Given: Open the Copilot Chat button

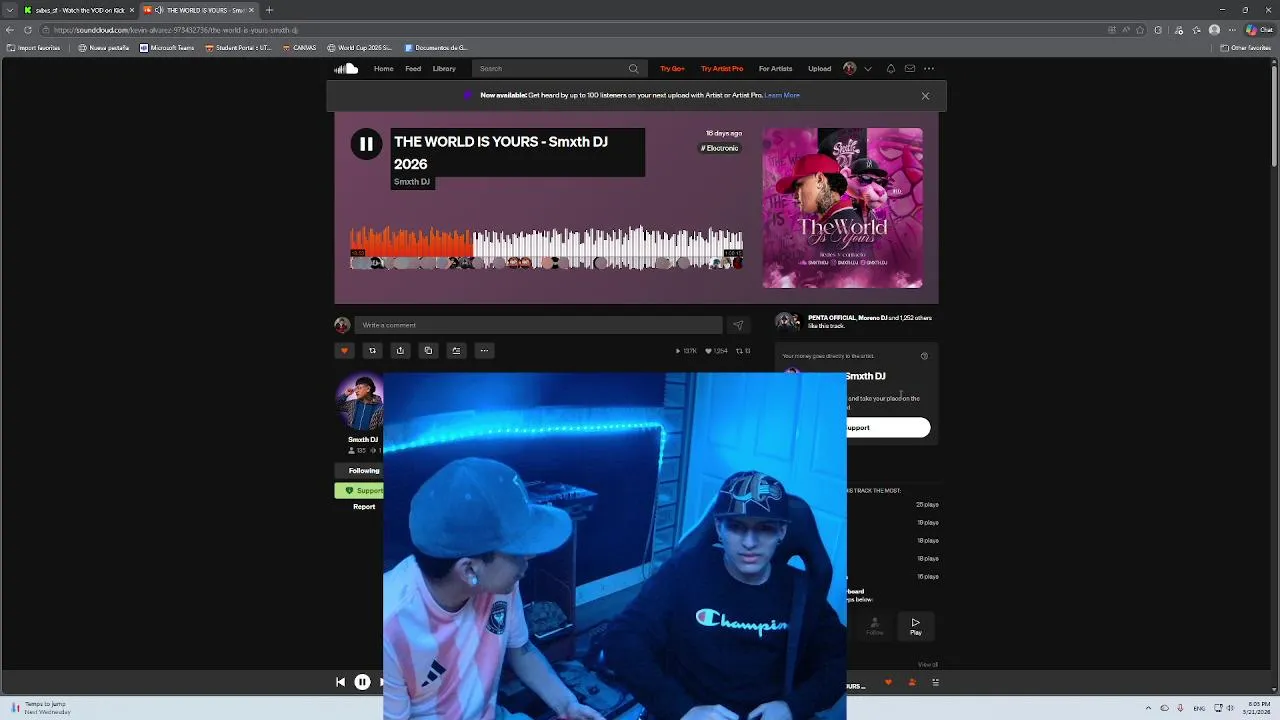Looking at the screenshot, I should pyautogui.click(x=1259, y=30).
